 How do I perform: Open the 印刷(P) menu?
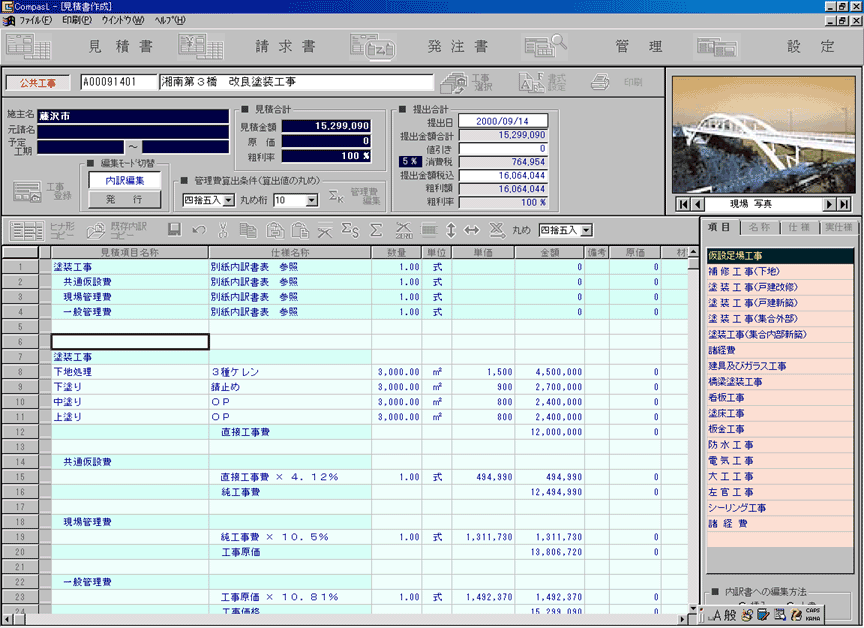click(77, 20)
